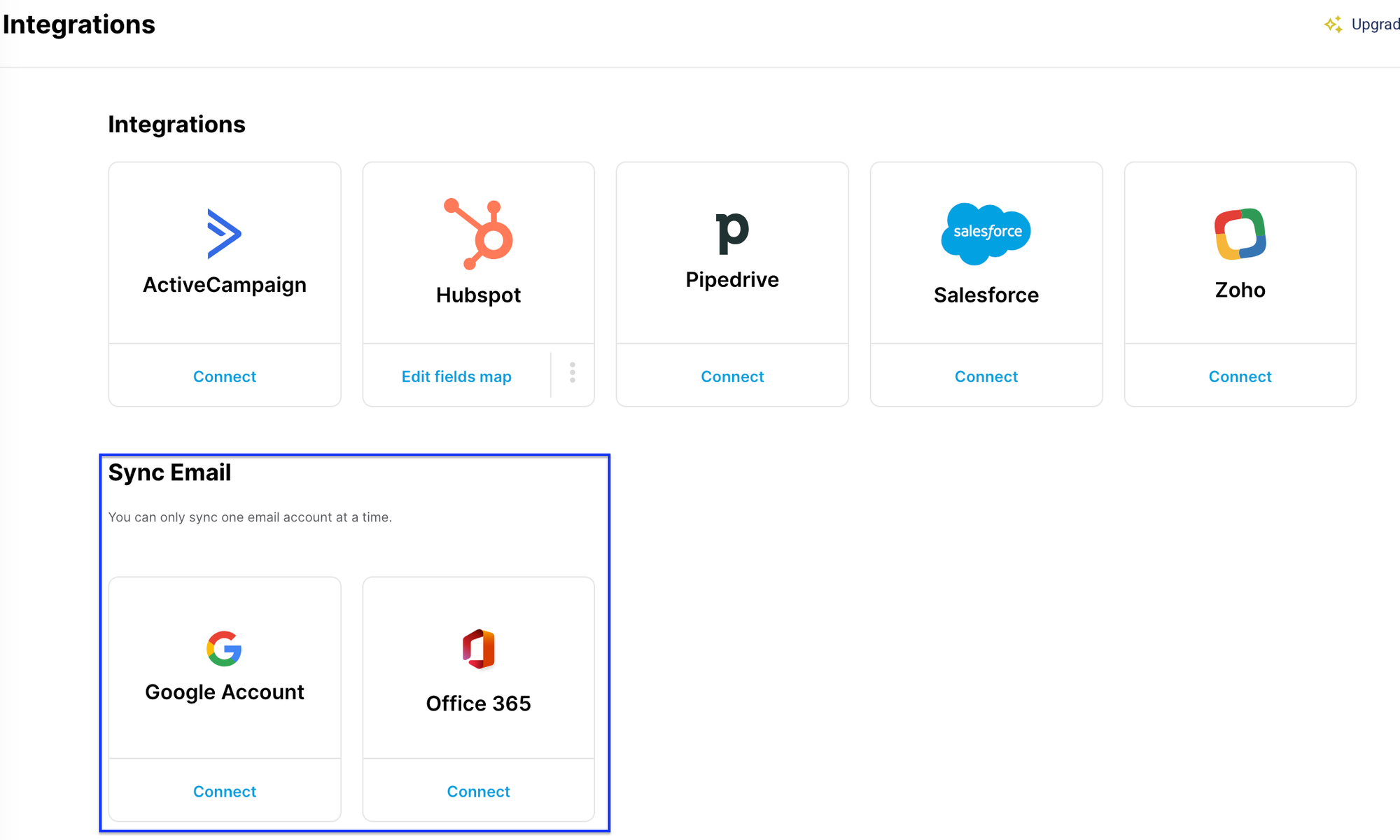1400x840 pixels.
Task: Select the Salesforce card title
Action: (986, 295)
